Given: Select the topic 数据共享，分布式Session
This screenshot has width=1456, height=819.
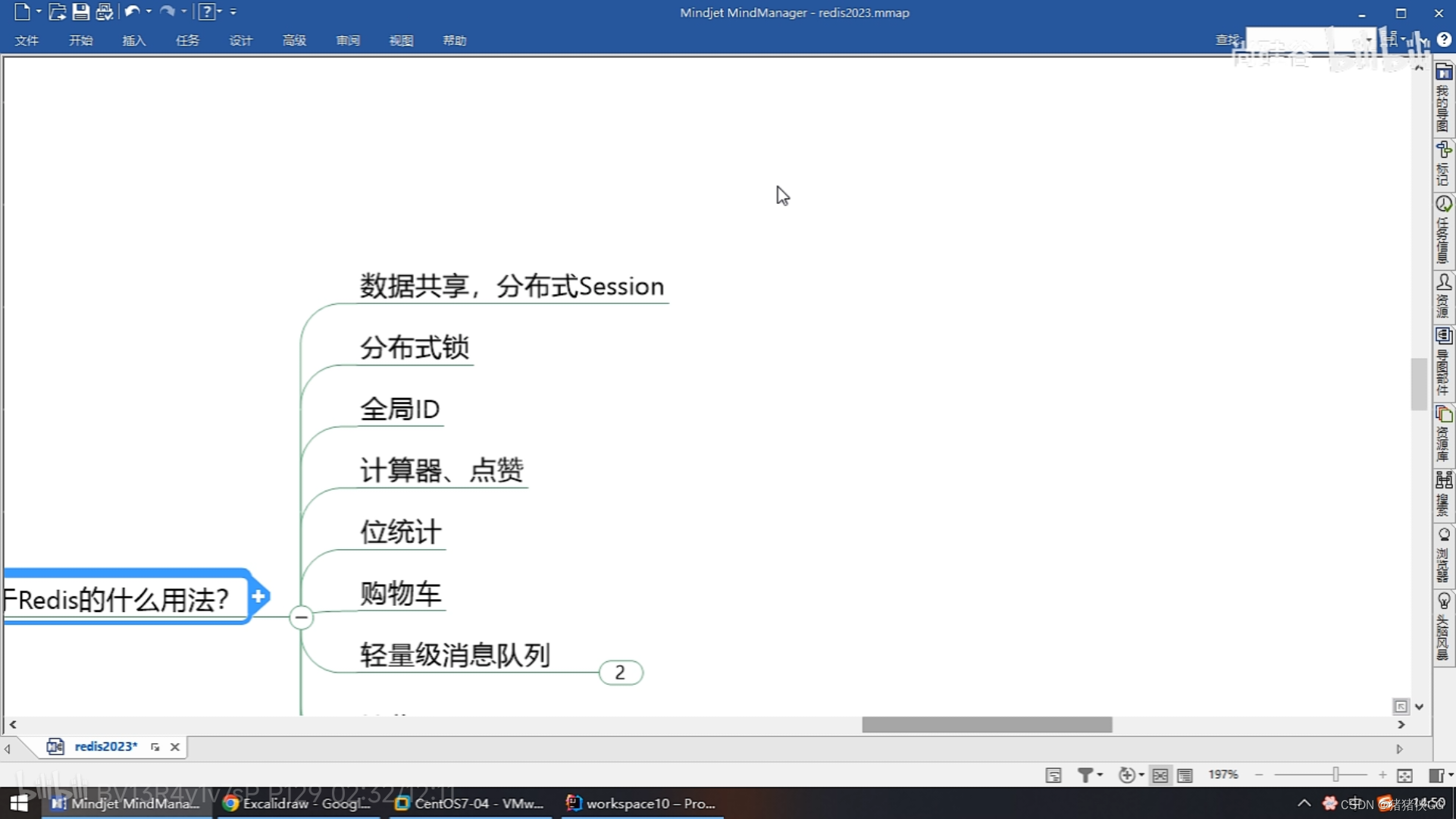Looking at the screenshot, I should pos(512,286).
